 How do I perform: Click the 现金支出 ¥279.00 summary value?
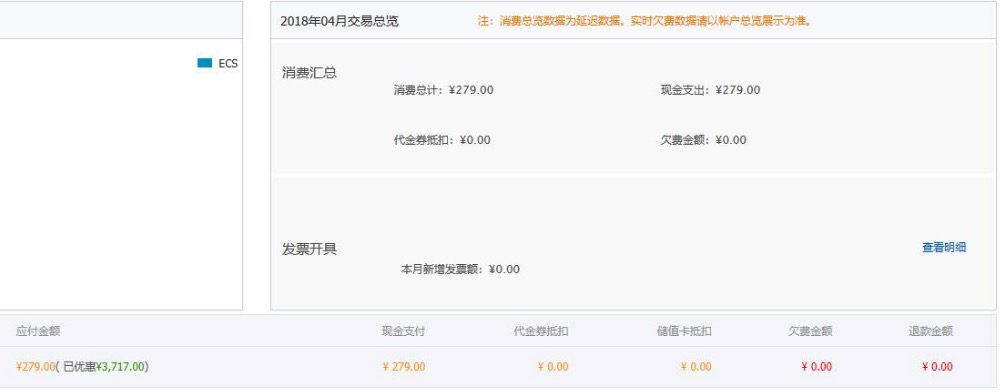pos(711,90)
